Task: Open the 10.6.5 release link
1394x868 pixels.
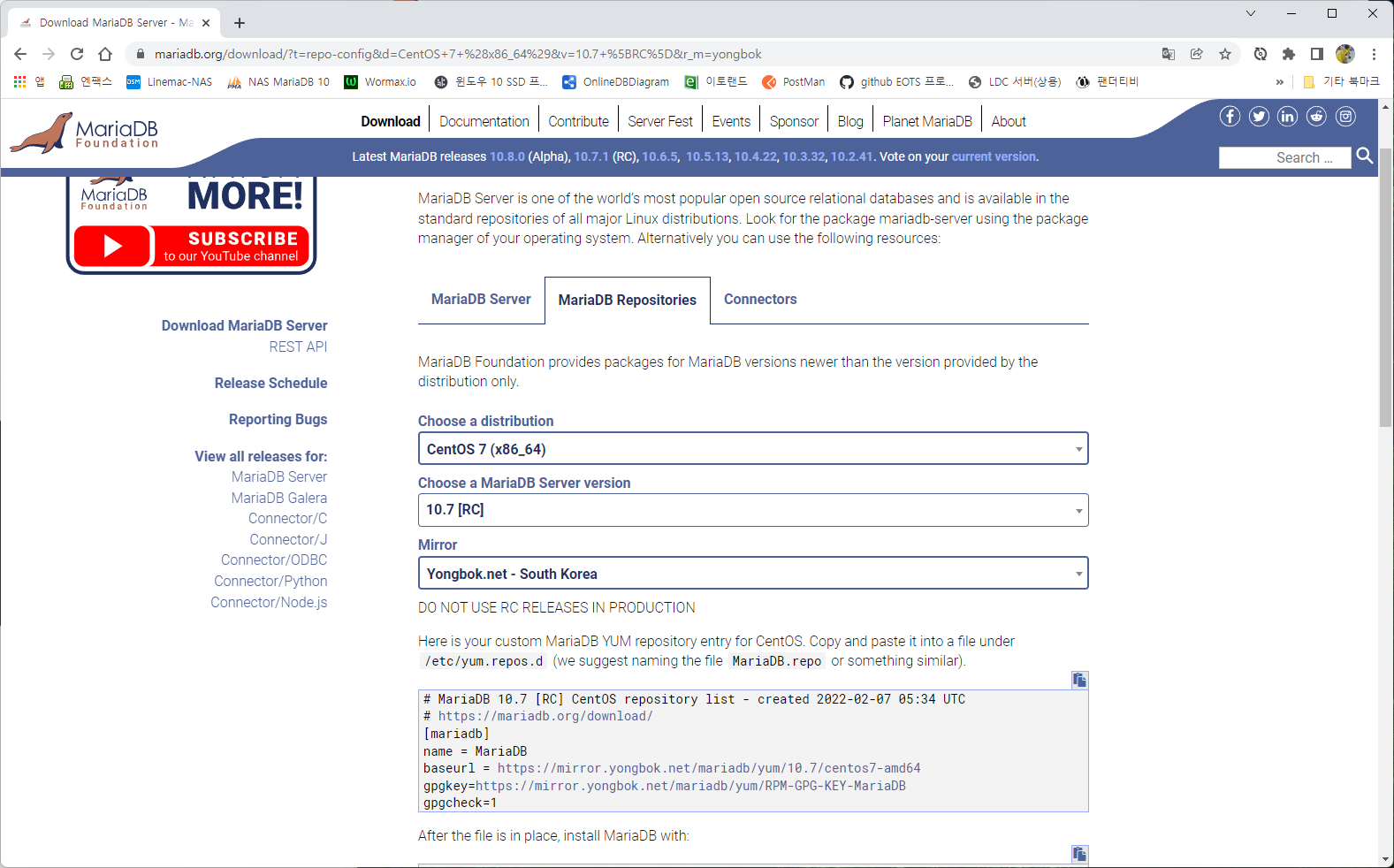Action: (659, 156)
